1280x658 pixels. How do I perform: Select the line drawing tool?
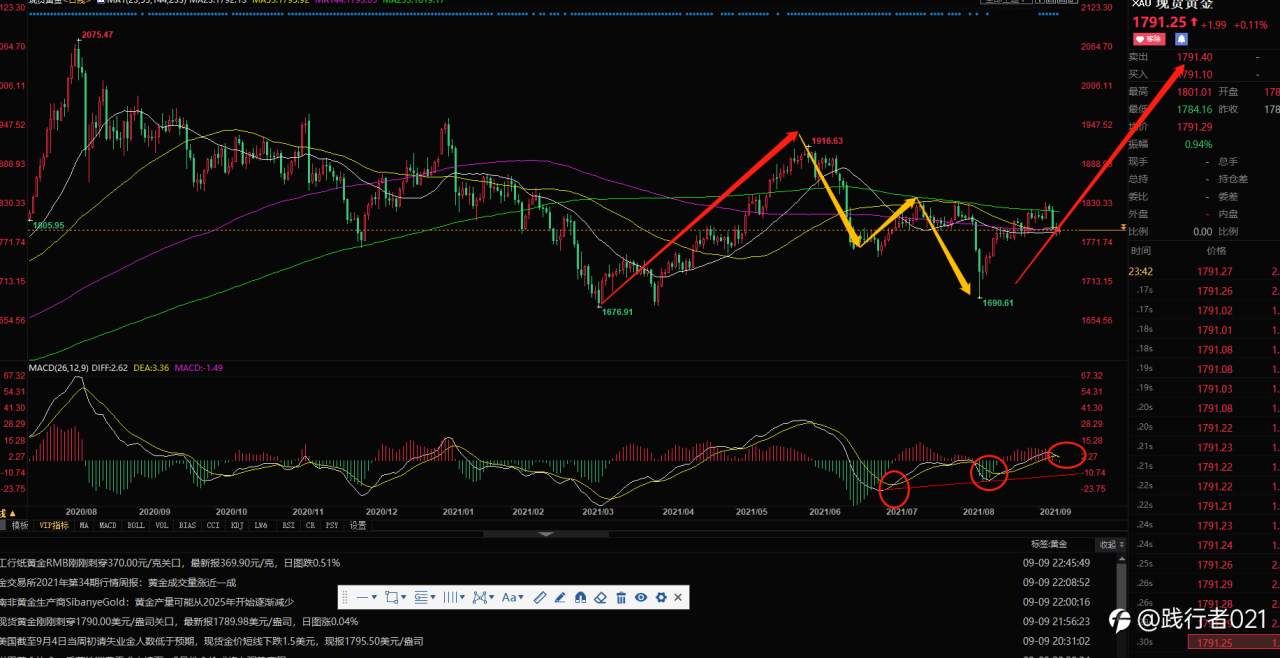[362, 597]
